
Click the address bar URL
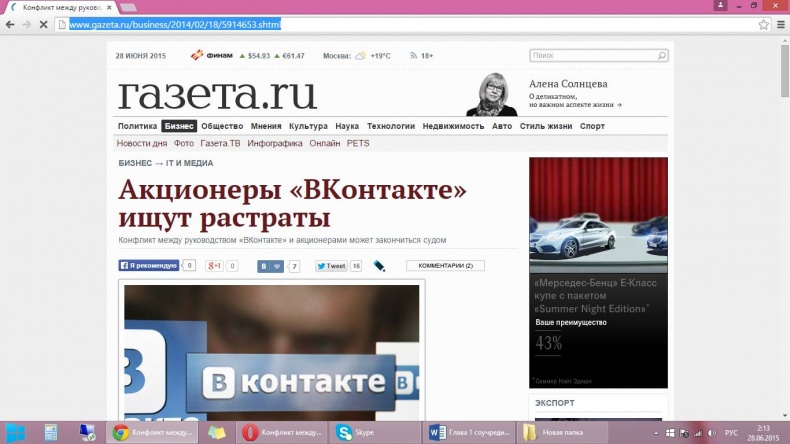pyautogui.click(x=175, y=24)
